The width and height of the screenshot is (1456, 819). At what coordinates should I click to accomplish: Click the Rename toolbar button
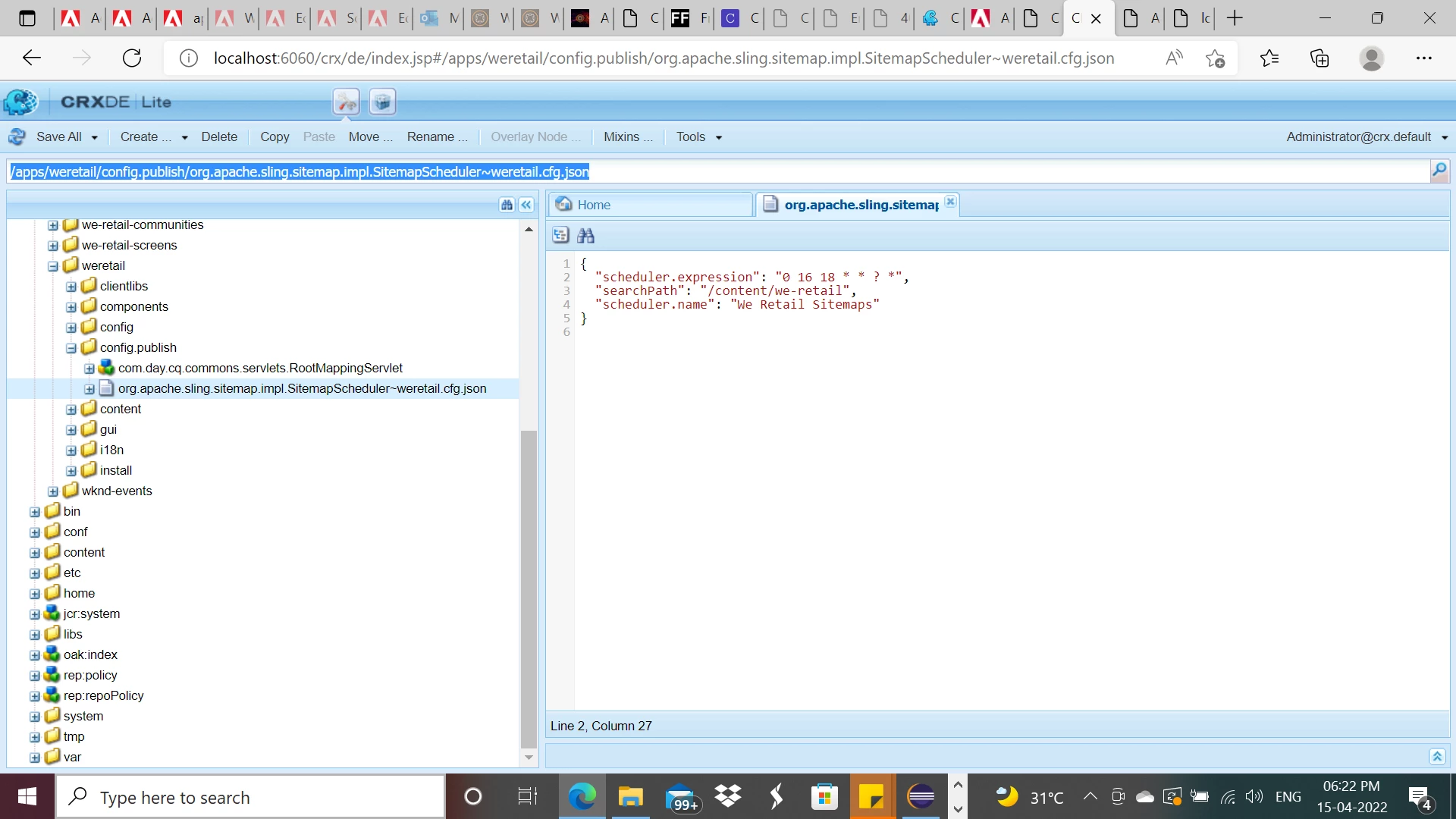pyautogui.click(x=437, y=136)
